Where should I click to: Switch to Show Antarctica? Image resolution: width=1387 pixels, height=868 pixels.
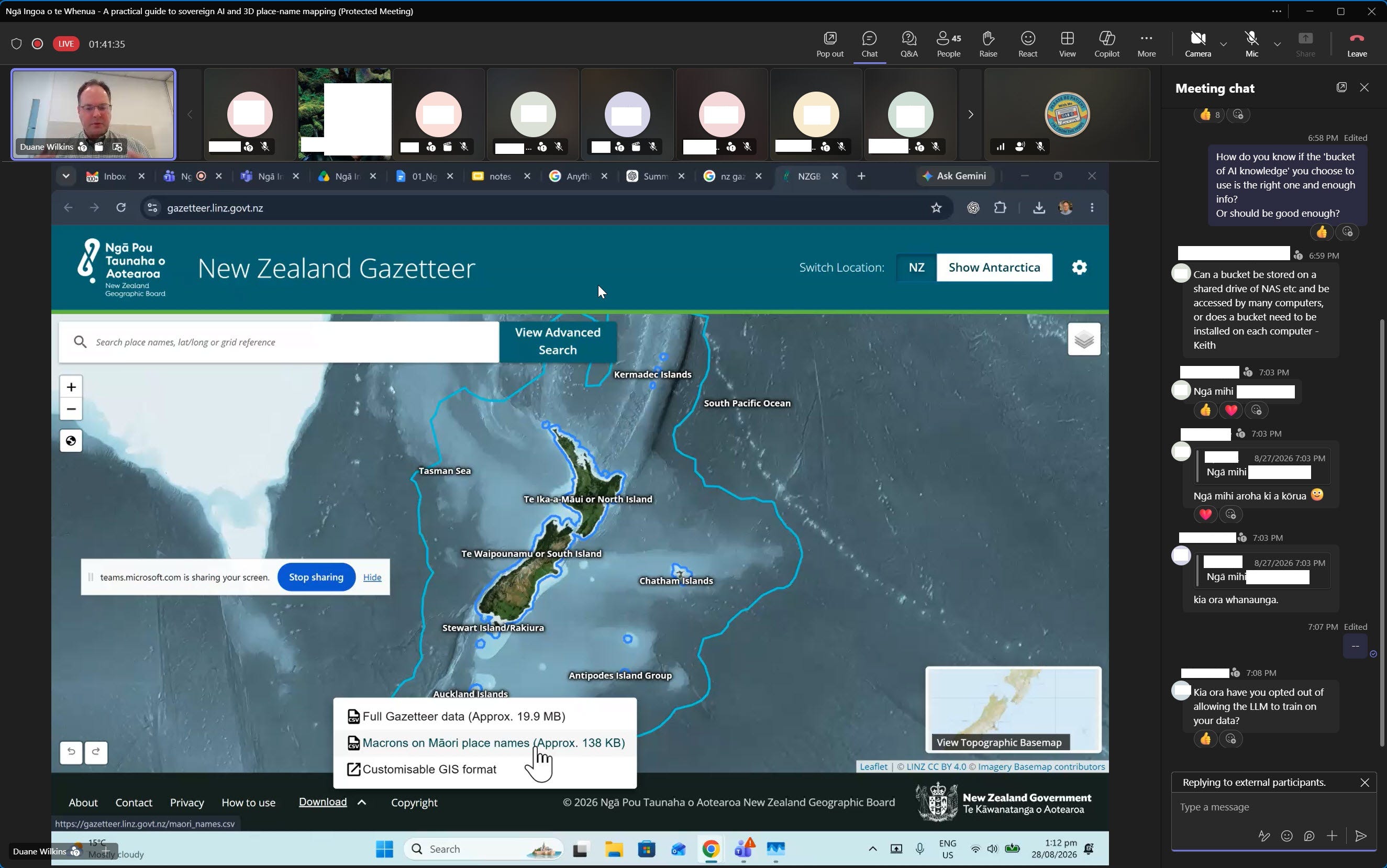click(994, 268)
